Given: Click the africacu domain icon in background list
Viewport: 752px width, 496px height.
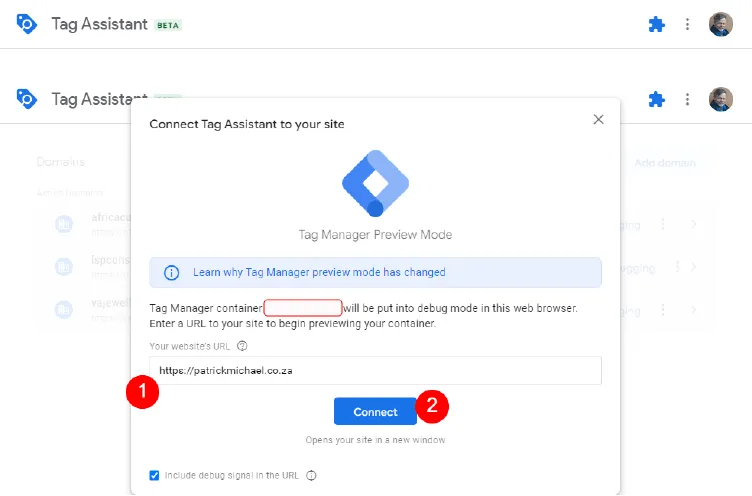Looking at the screenshot, I should point(64,224).
